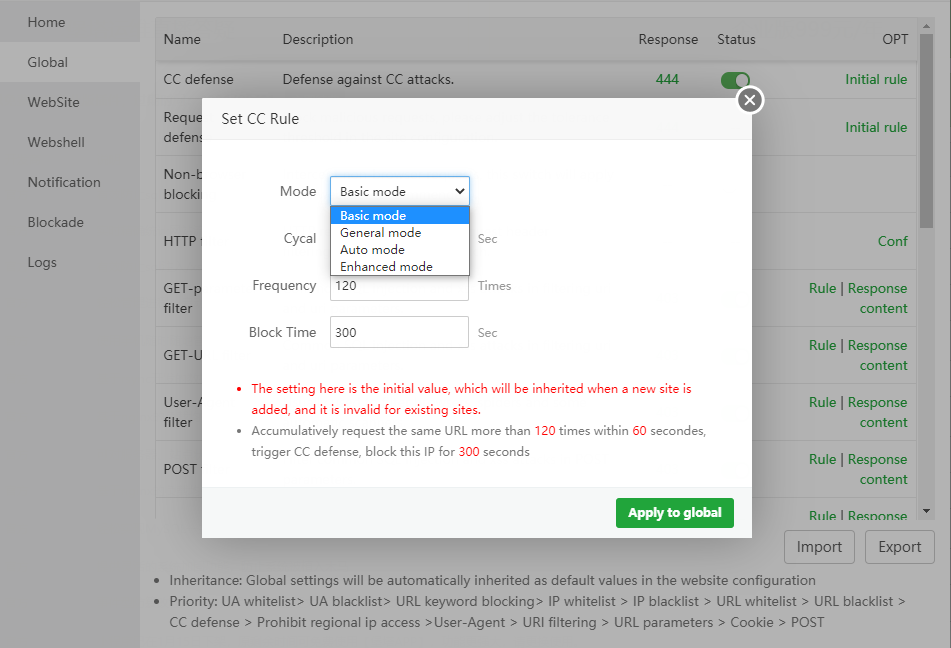Viewport: 951px width, 648px height.
Task: Open Rule link in POST row
Action: click(822, 460)
